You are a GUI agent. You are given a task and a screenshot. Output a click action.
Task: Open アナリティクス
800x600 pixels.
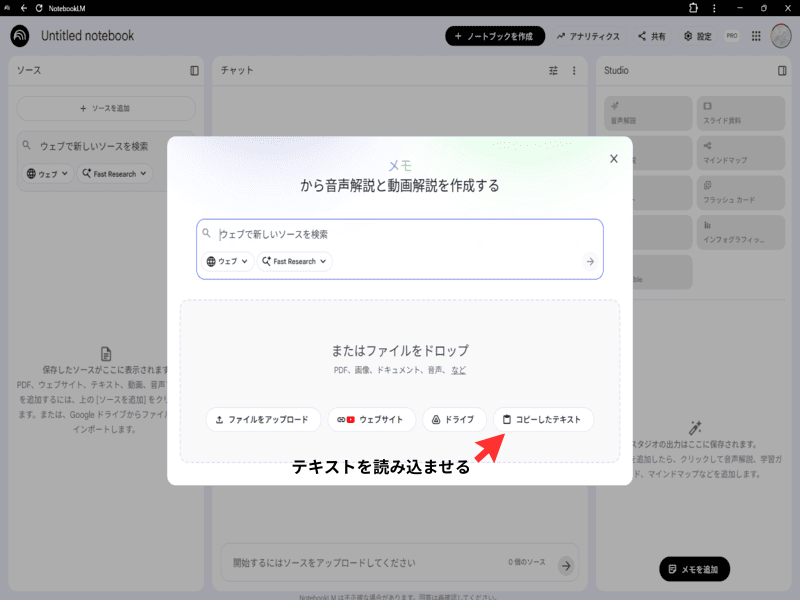(x=588, y=36)
